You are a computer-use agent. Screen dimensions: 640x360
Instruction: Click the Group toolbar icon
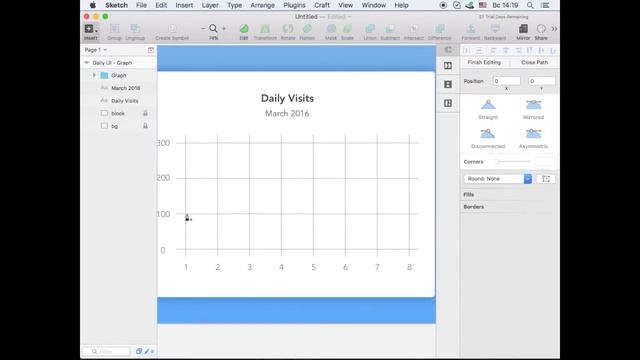click(115, 29)
